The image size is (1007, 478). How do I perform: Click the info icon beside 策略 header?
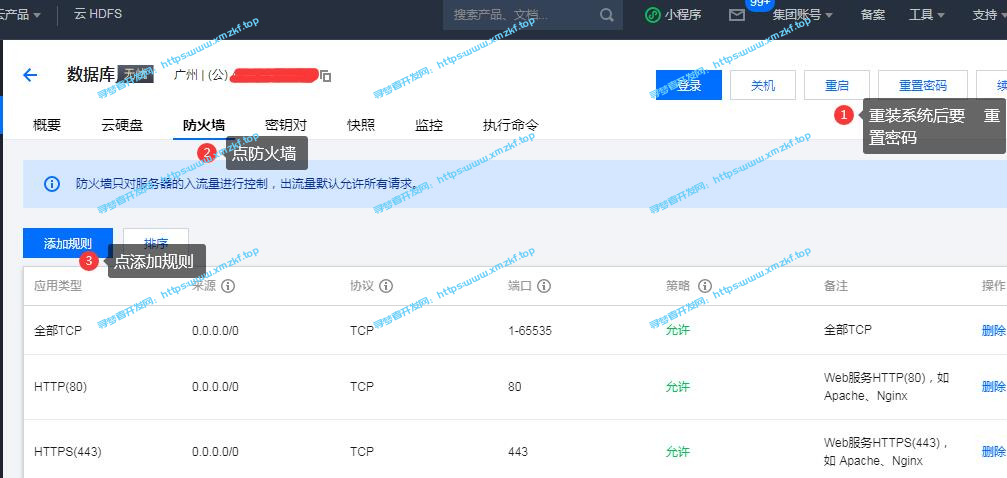coord(705,286)
